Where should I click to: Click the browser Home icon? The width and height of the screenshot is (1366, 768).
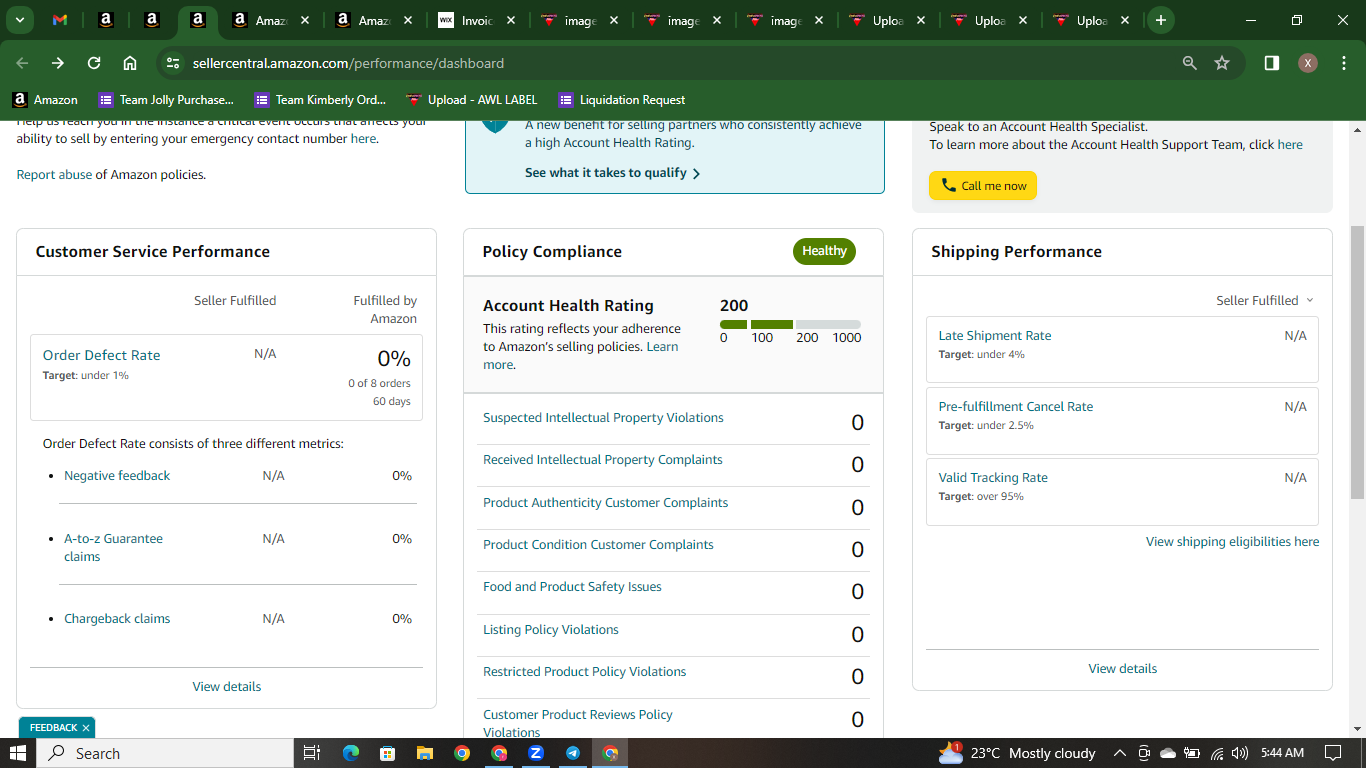click(x=130, y=63)
